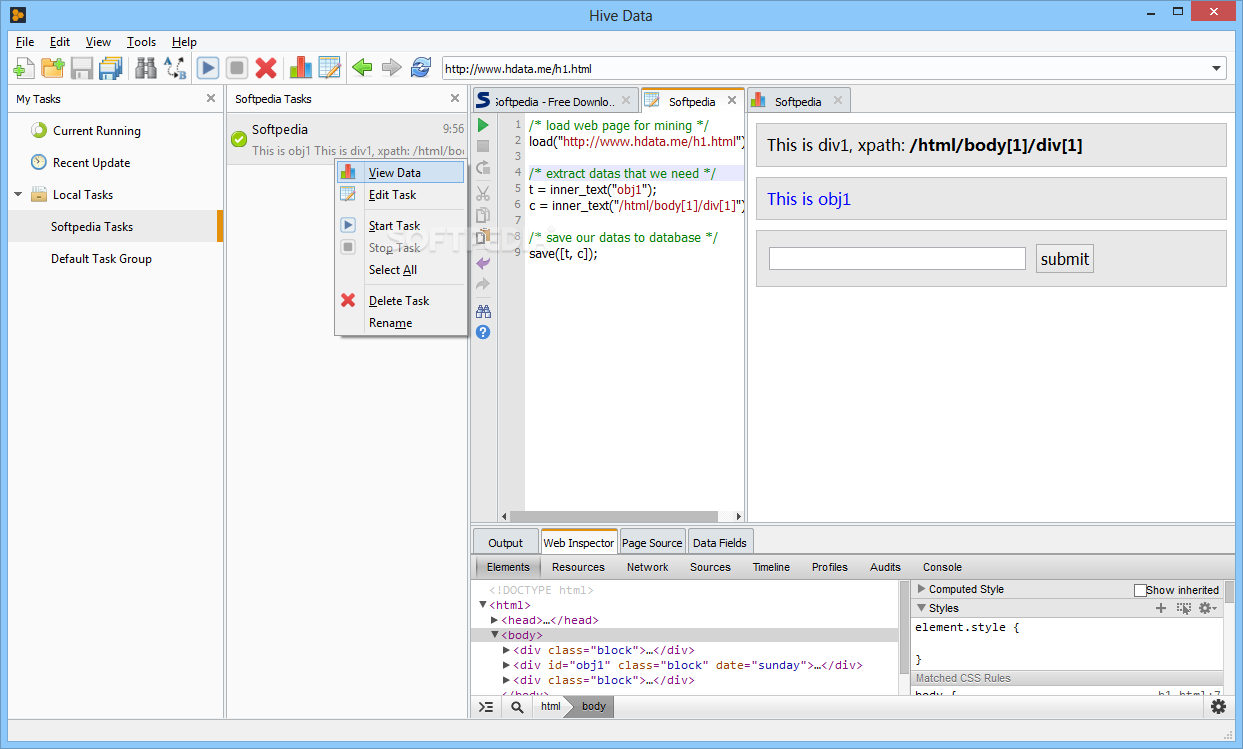Click the new folder group toolbar icon
Viewport: 1243px width, 749px height.
click(x=52, y=68)
